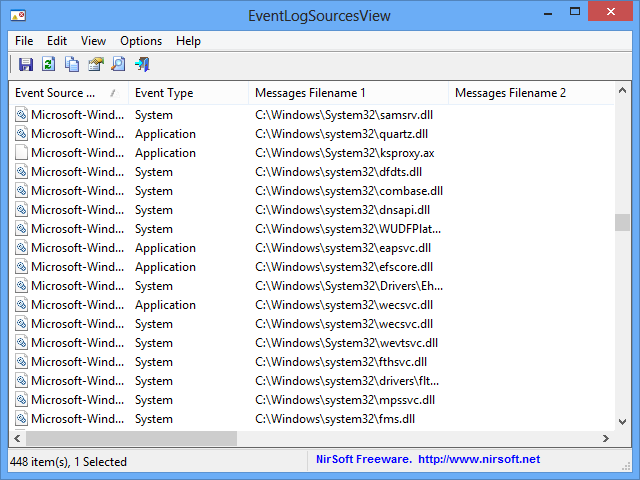Click the row icon next to WUDFPlat... entry
Image resolution: width=640 pixels, height=480 pixels.
21,229
